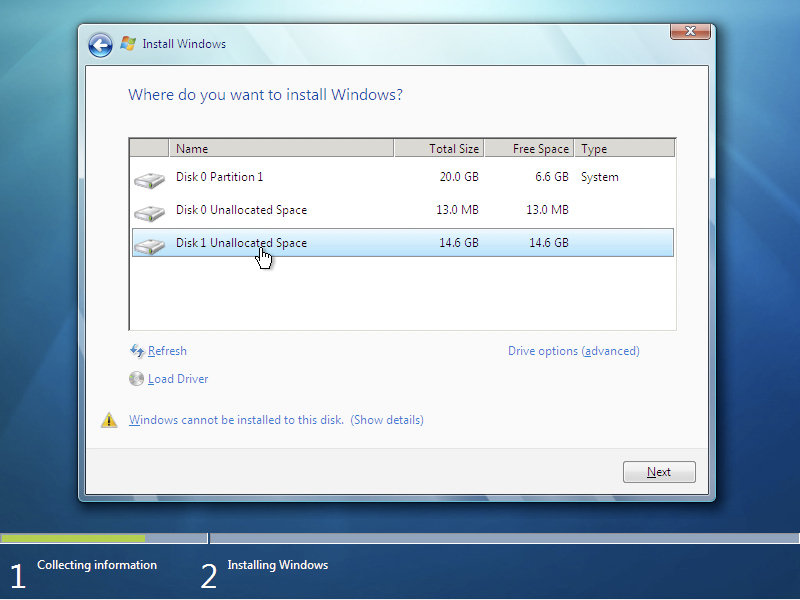Click the drive icon for Disk 0 Unallocated Space

149,213
